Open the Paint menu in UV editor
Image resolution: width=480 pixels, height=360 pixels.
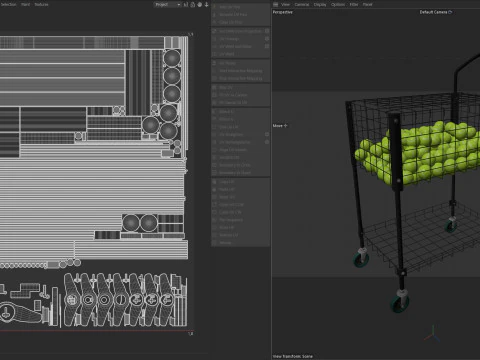pos(25,4)
